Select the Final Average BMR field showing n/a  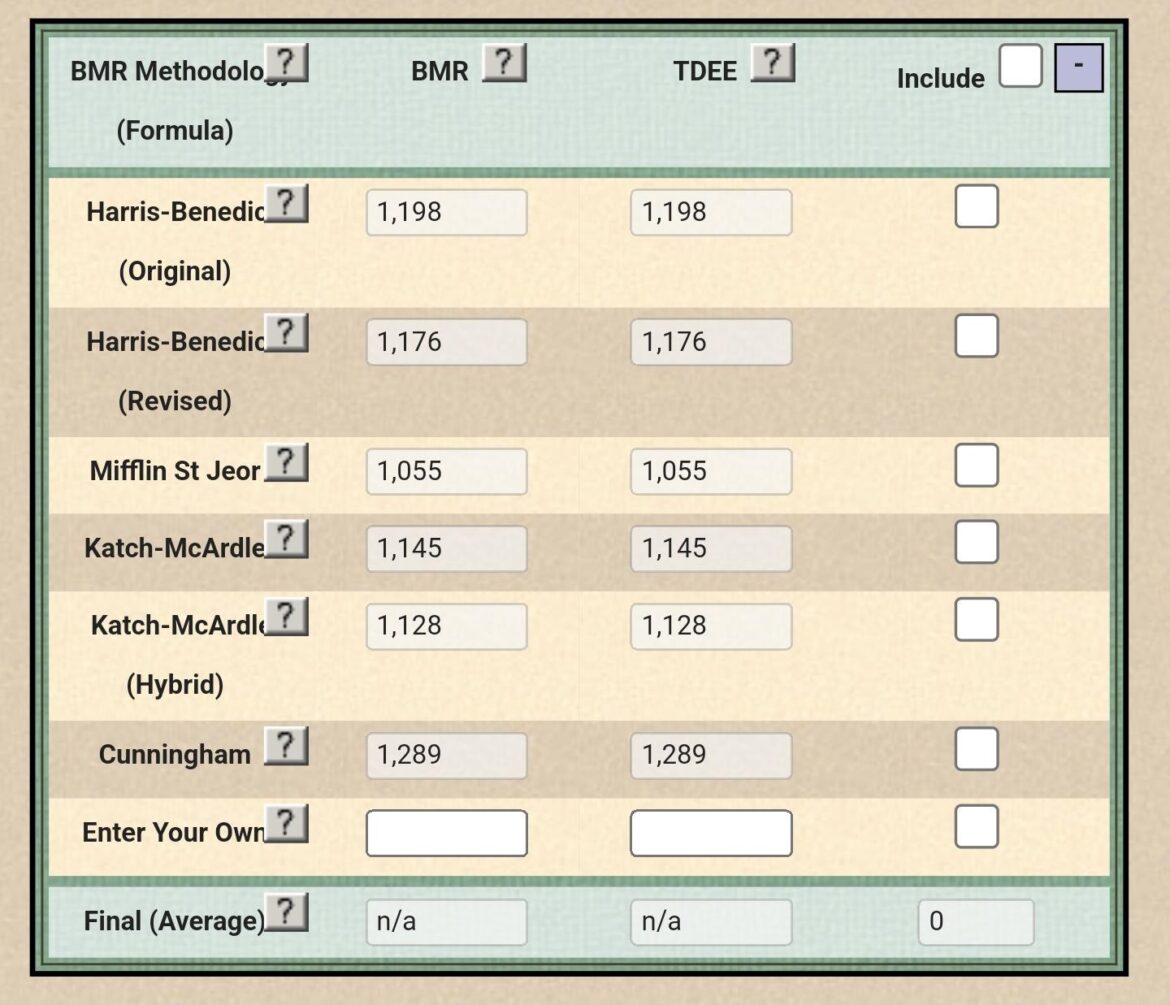(x=446, y=921)
